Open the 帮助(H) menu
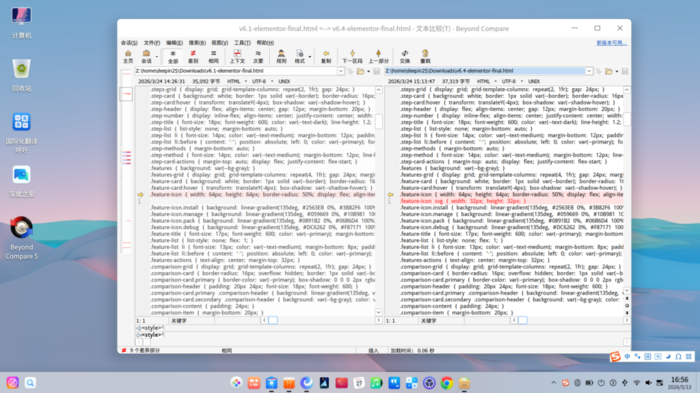 (x=265, y=43)
